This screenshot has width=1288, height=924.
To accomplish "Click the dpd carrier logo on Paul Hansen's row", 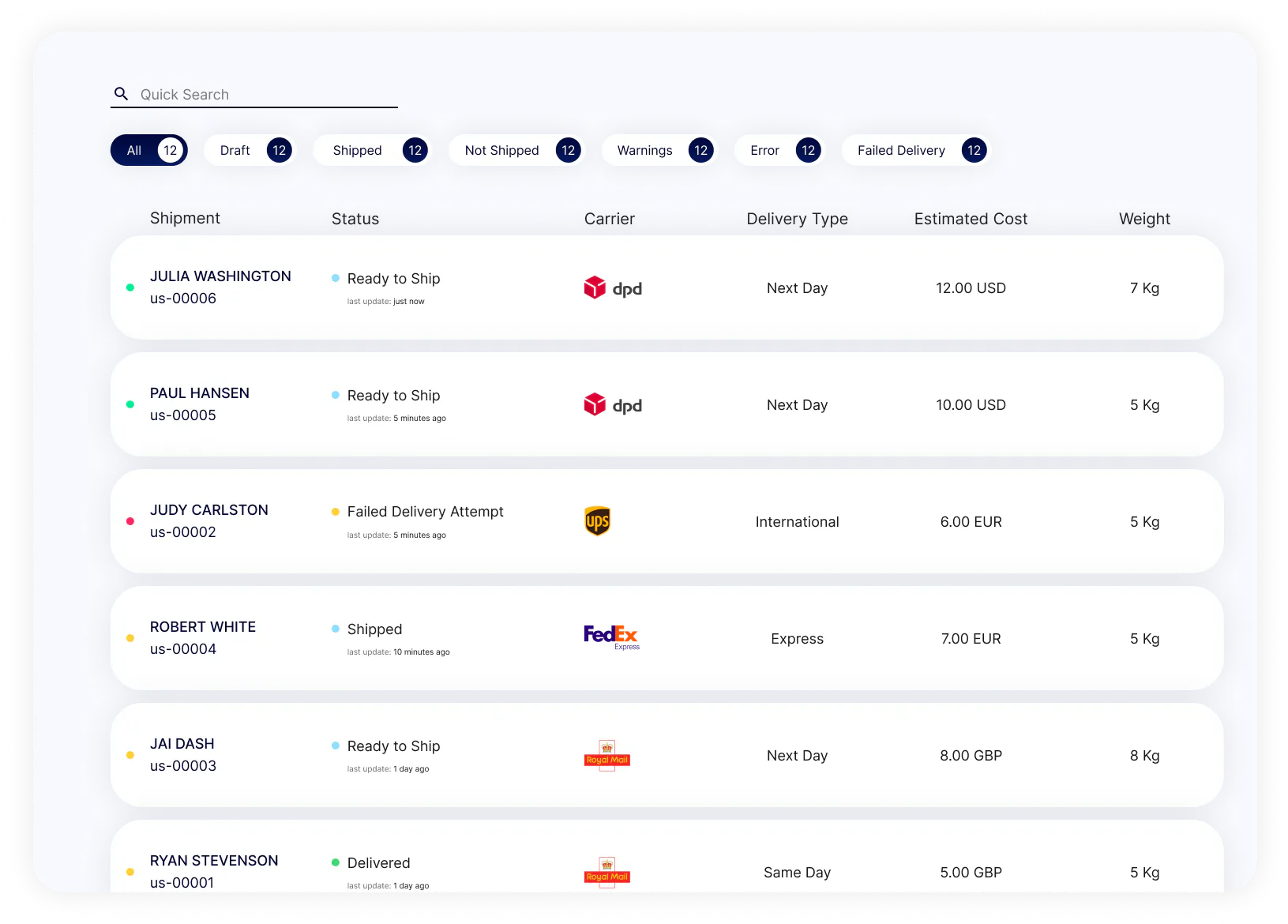I will pyautogui.click(x=613, y=404).
